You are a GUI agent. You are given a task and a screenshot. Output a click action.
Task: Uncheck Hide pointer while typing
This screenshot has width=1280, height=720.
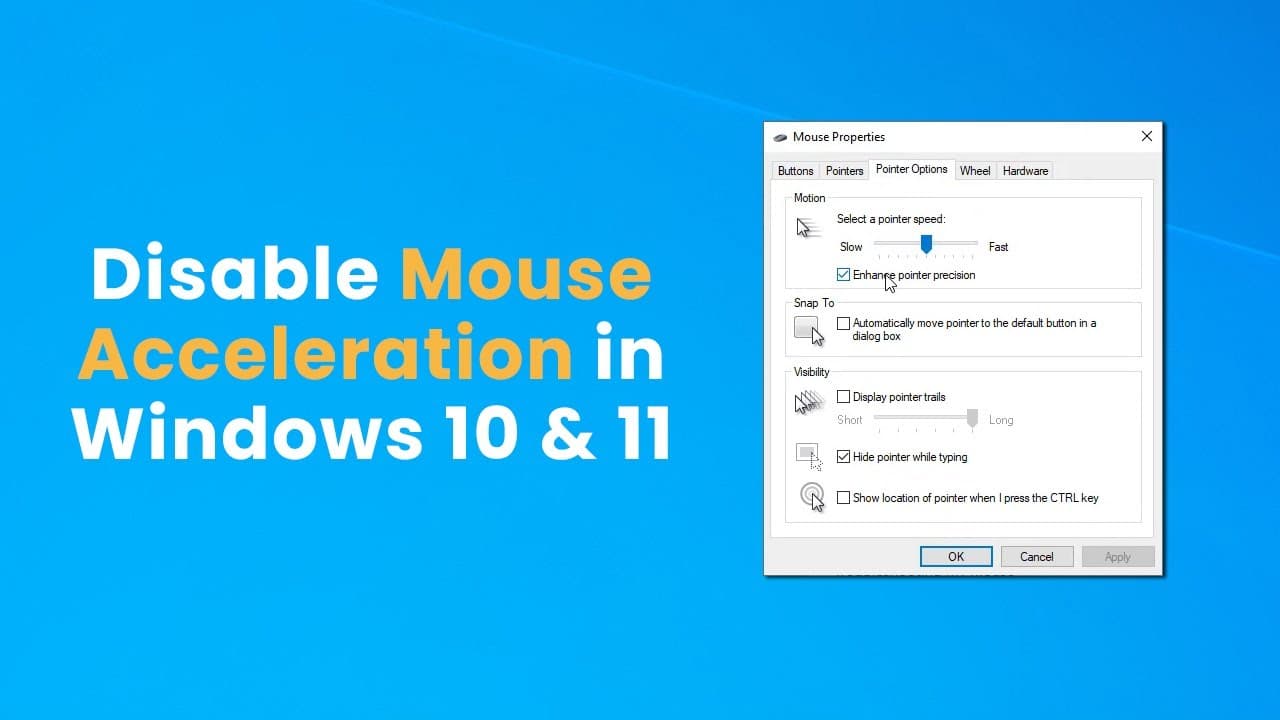point(843,457)
